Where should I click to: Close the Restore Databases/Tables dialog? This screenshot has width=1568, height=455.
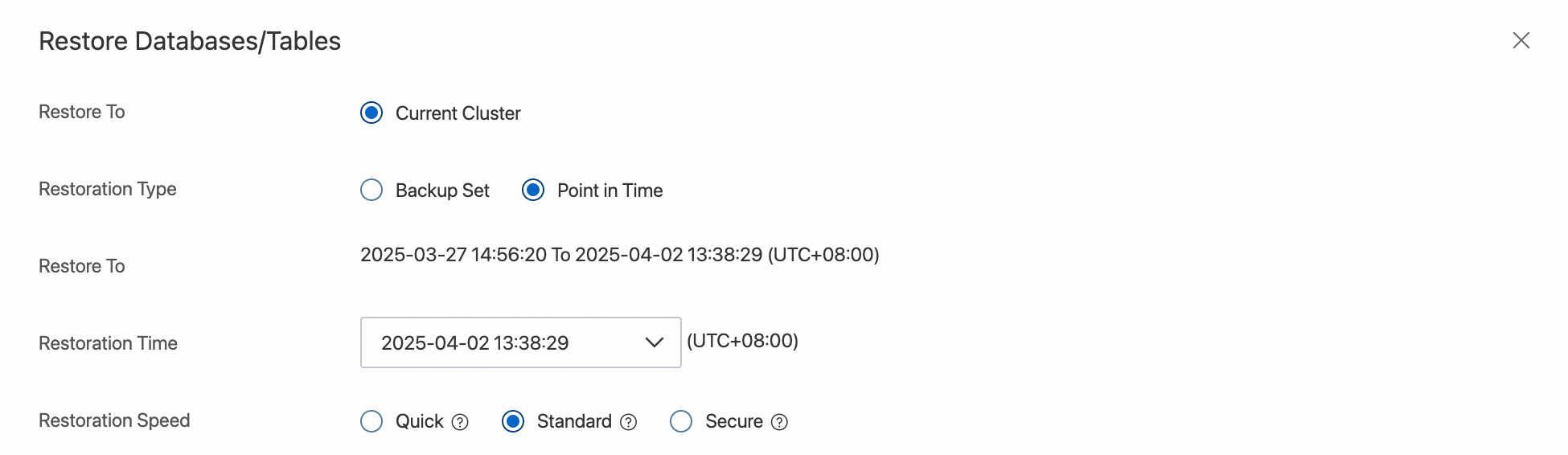pyautogui.click(x=1521, y=40)
